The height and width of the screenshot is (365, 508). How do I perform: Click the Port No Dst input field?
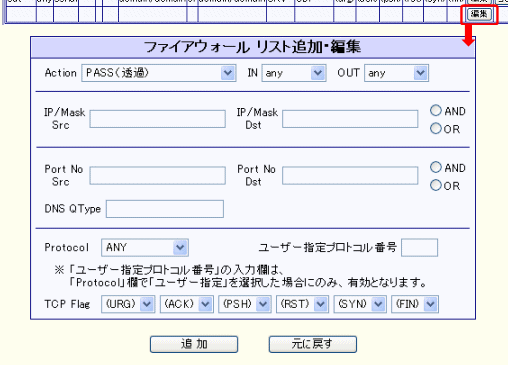click(350, 176)
